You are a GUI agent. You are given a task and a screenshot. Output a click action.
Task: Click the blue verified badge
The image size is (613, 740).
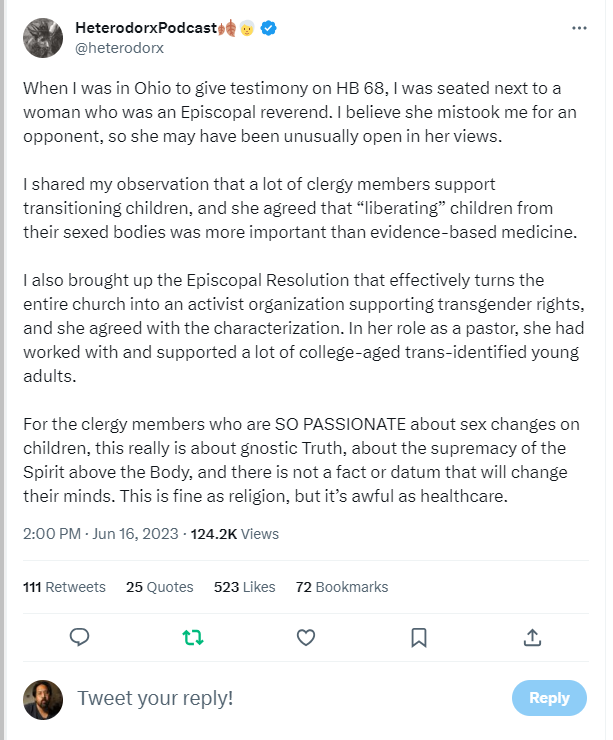[x=268, y=28]
